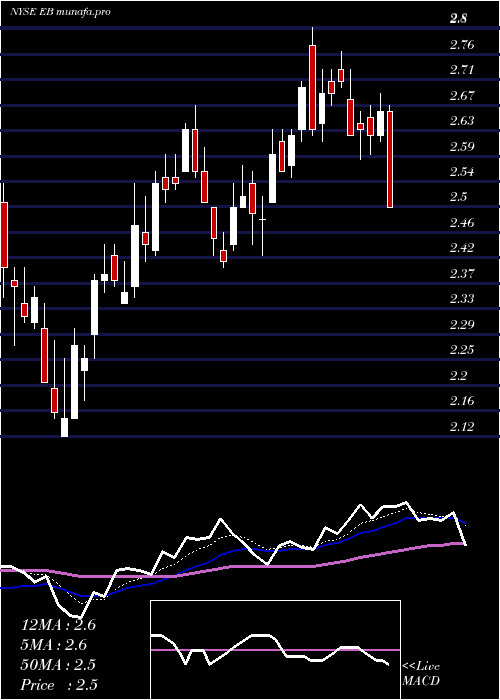Click the MACD inset chart panel
Image resolution: width=500 pixels, height=700 pixels.
tap(275, 650)
